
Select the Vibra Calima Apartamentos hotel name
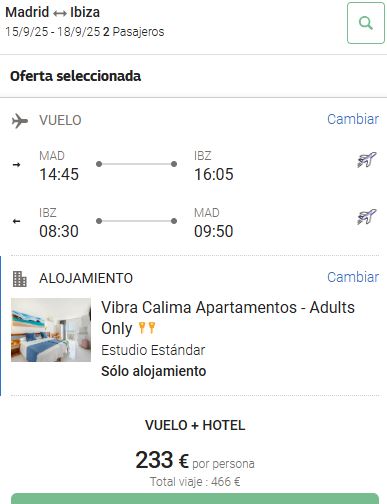pyautogui.click(x=228, y=318)
